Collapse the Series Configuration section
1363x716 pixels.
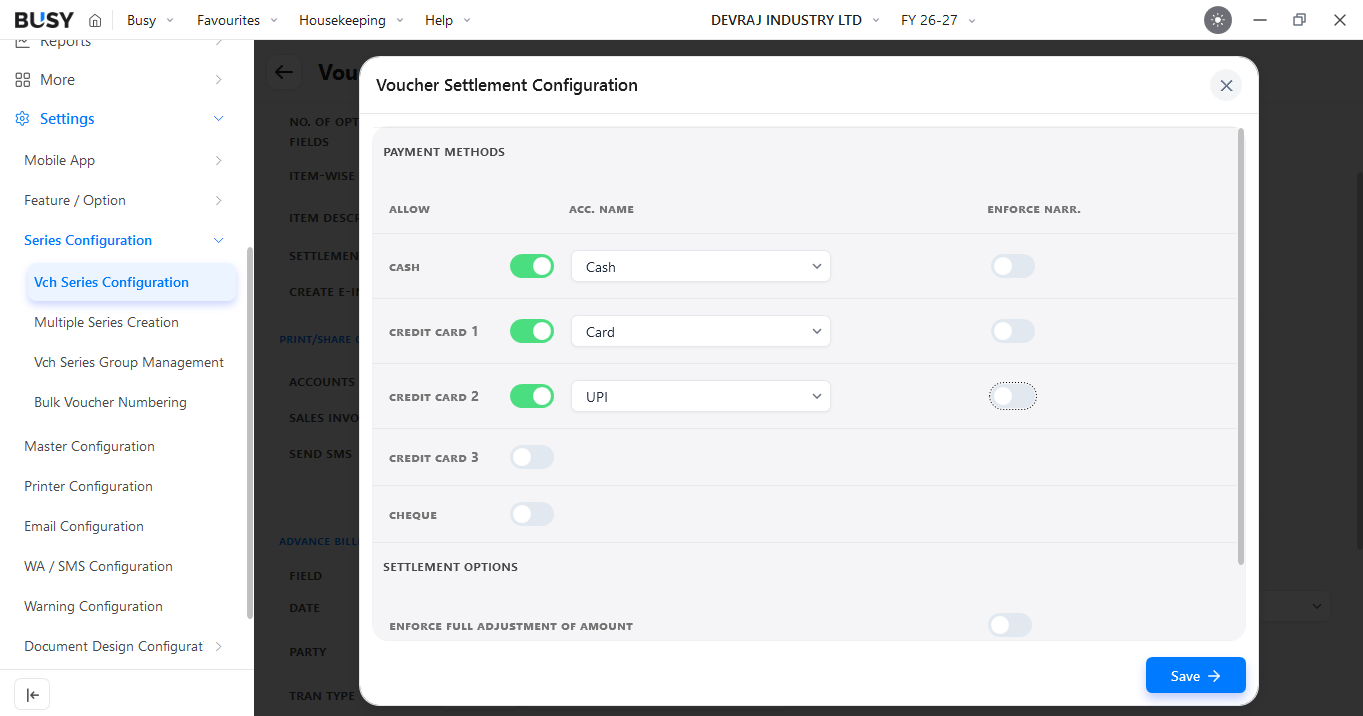pyautogui.click(x=219, y=240)
